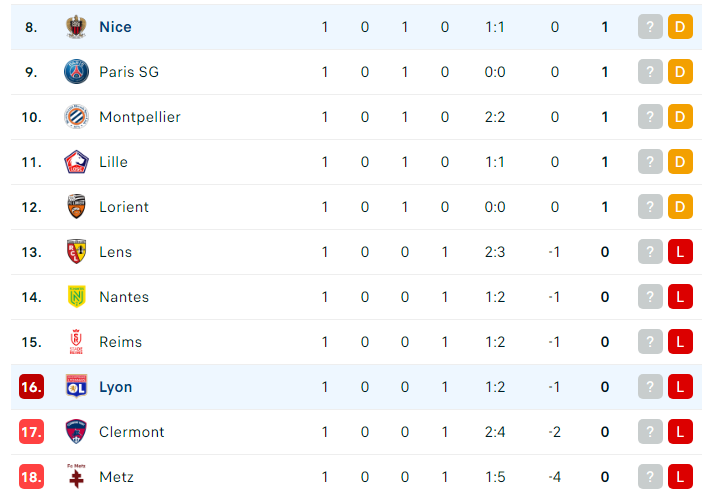The image size is (702, 495).
Task: Click the Montpellier team crest
Action: [x=76, y=117]
